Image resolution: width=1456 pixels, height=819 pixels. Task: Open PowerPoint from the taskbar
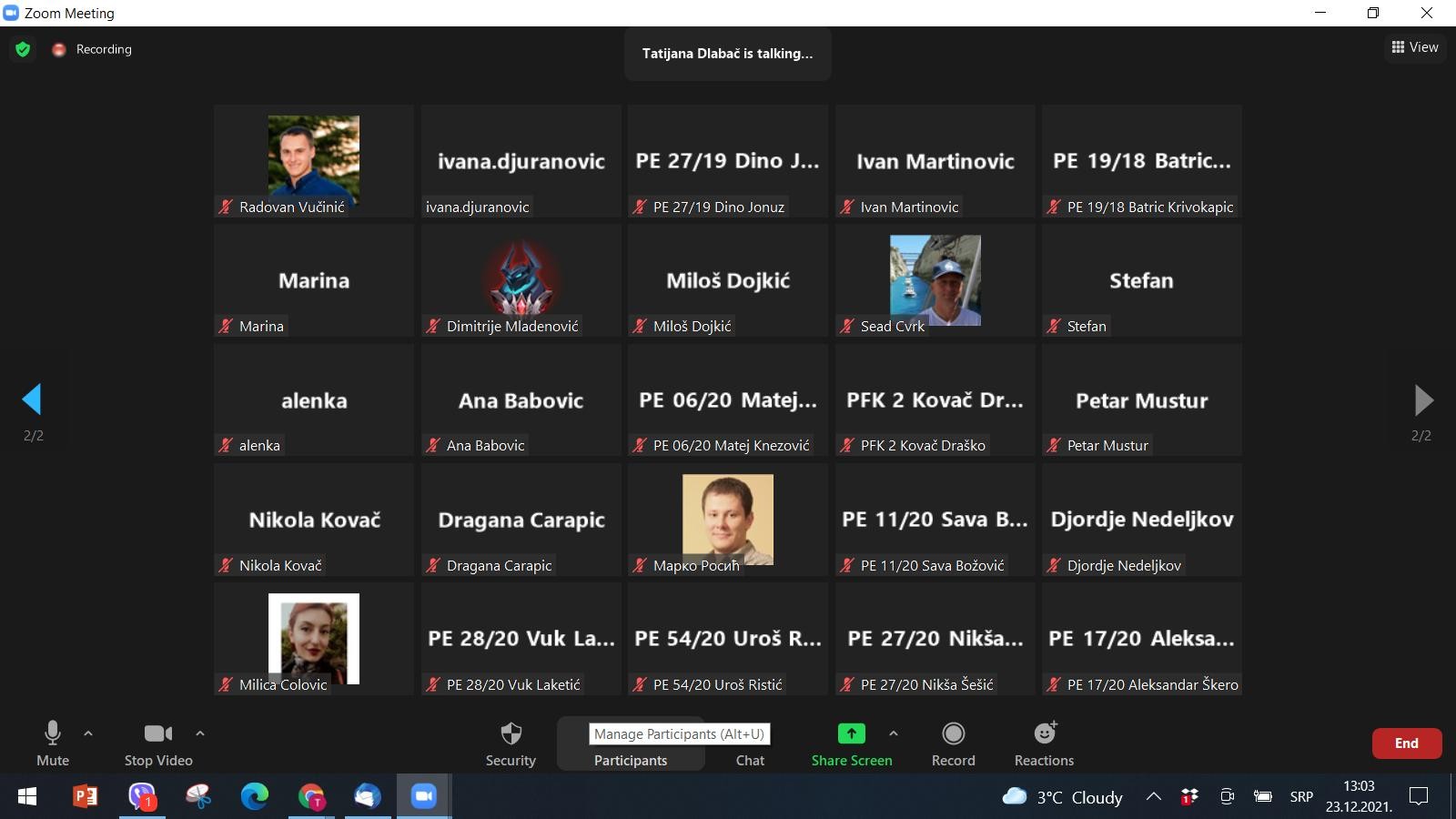pyautogui.click(x=85, y=797)
